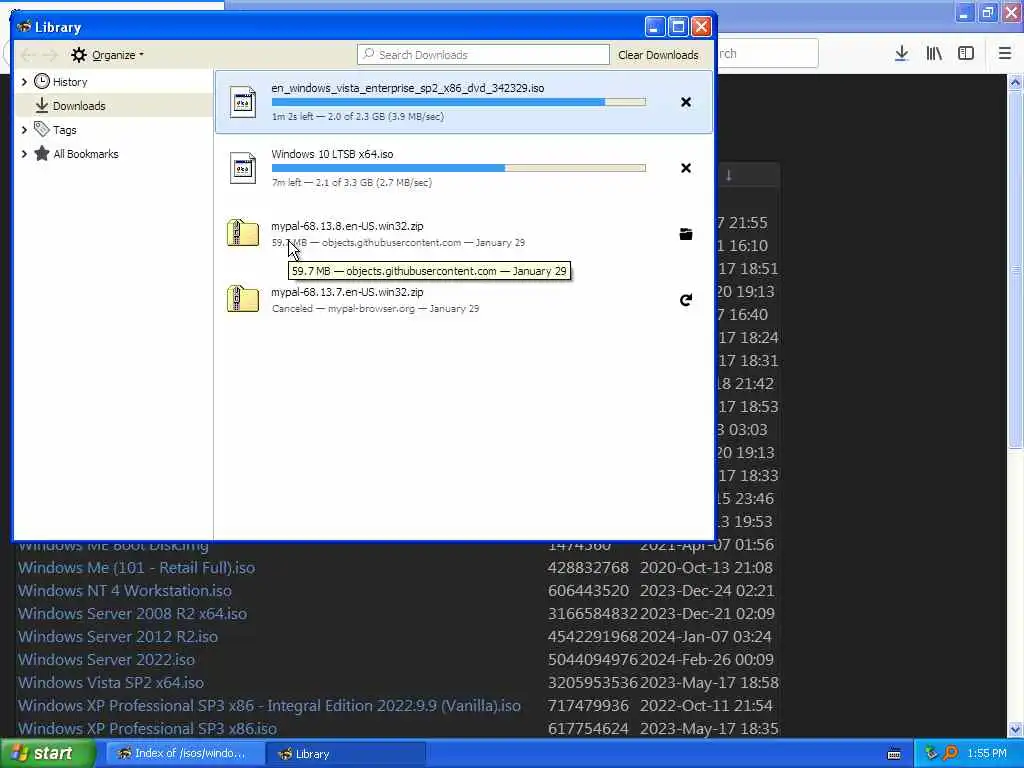This screenshot has width=1024, height=768.
Task: Open containing folder for mypal-68.13.8 zip
Action: [x=686, y=234]
